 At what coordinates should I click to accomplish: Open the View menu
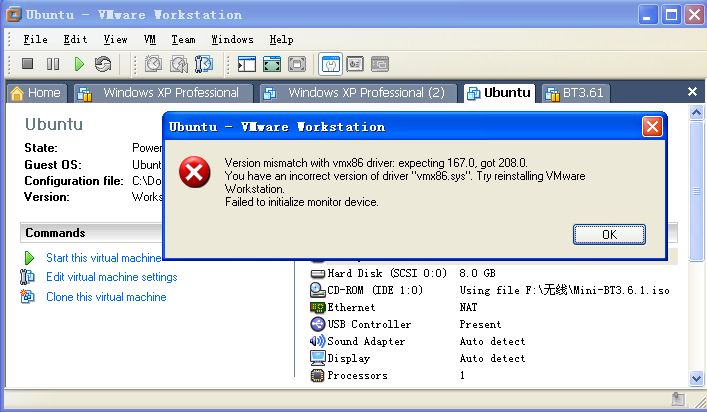(115, 40)
